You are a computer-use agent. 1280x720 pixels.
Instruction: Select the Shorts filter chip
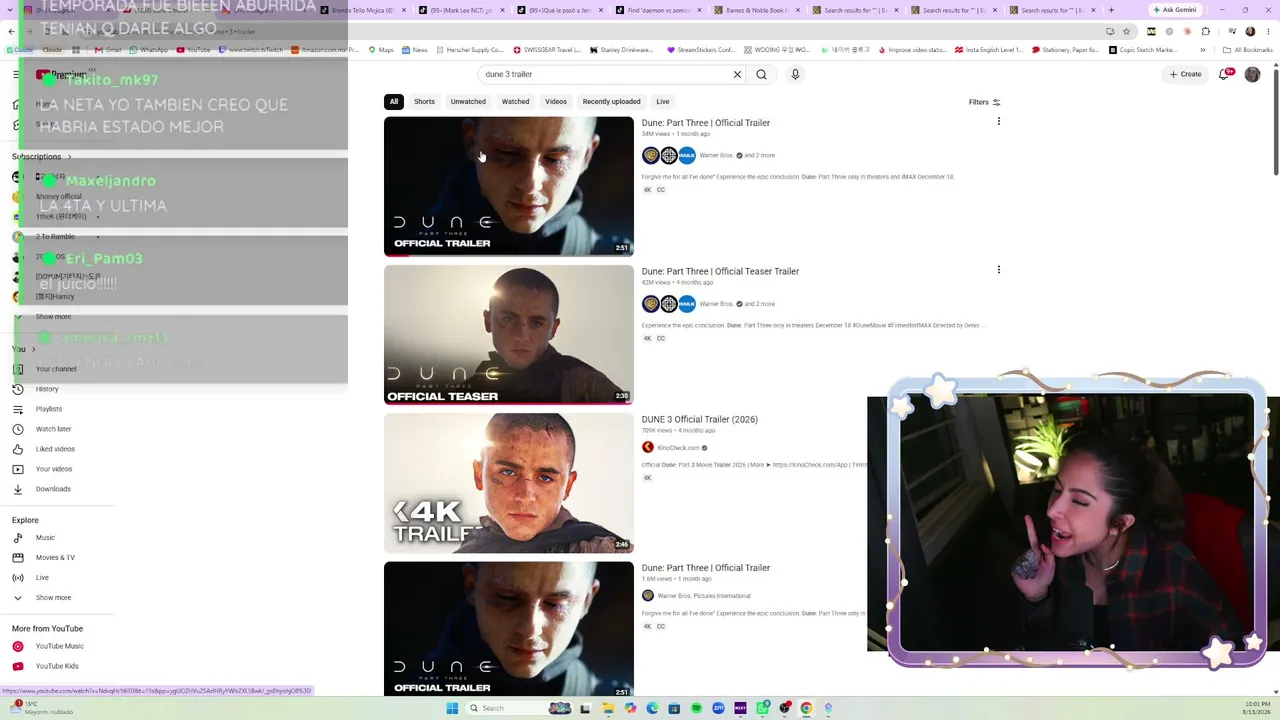point(425,102)
